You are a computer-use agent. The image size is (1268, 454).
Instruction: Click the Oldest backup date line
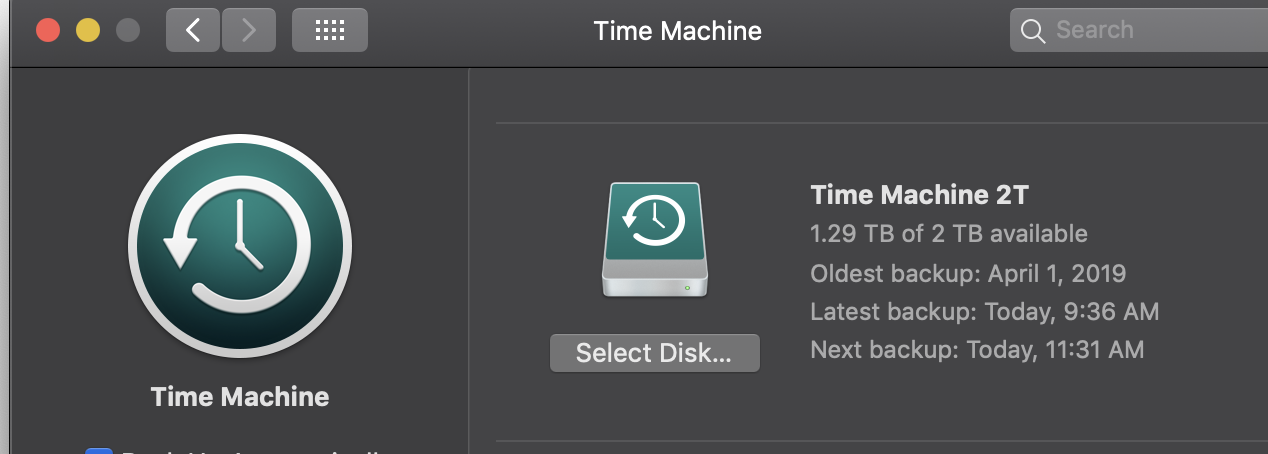point(968,272)
